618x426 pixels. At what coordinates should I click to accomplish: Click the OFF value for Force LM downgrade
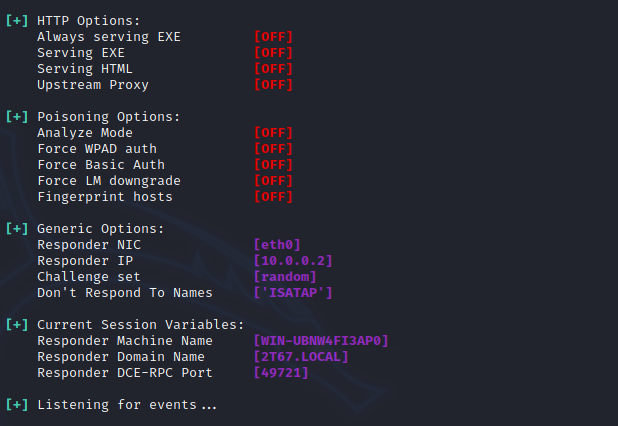point(273,180)
